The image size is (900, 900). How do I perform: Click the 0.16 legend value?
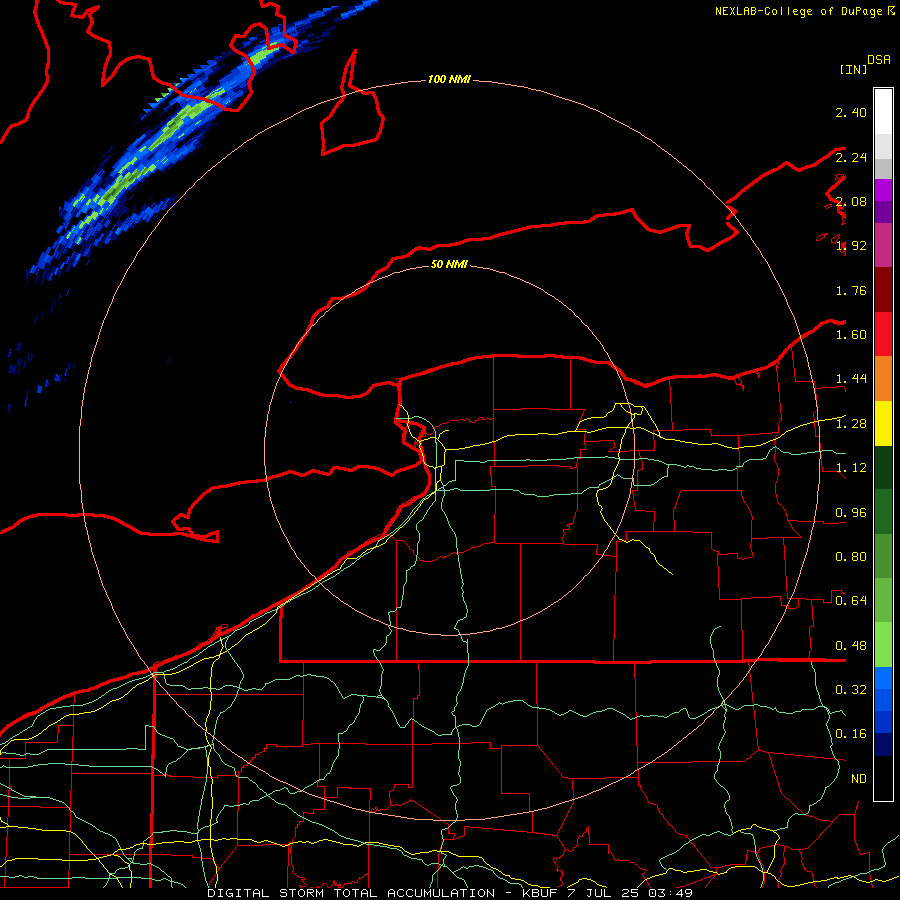coord(851,734)
